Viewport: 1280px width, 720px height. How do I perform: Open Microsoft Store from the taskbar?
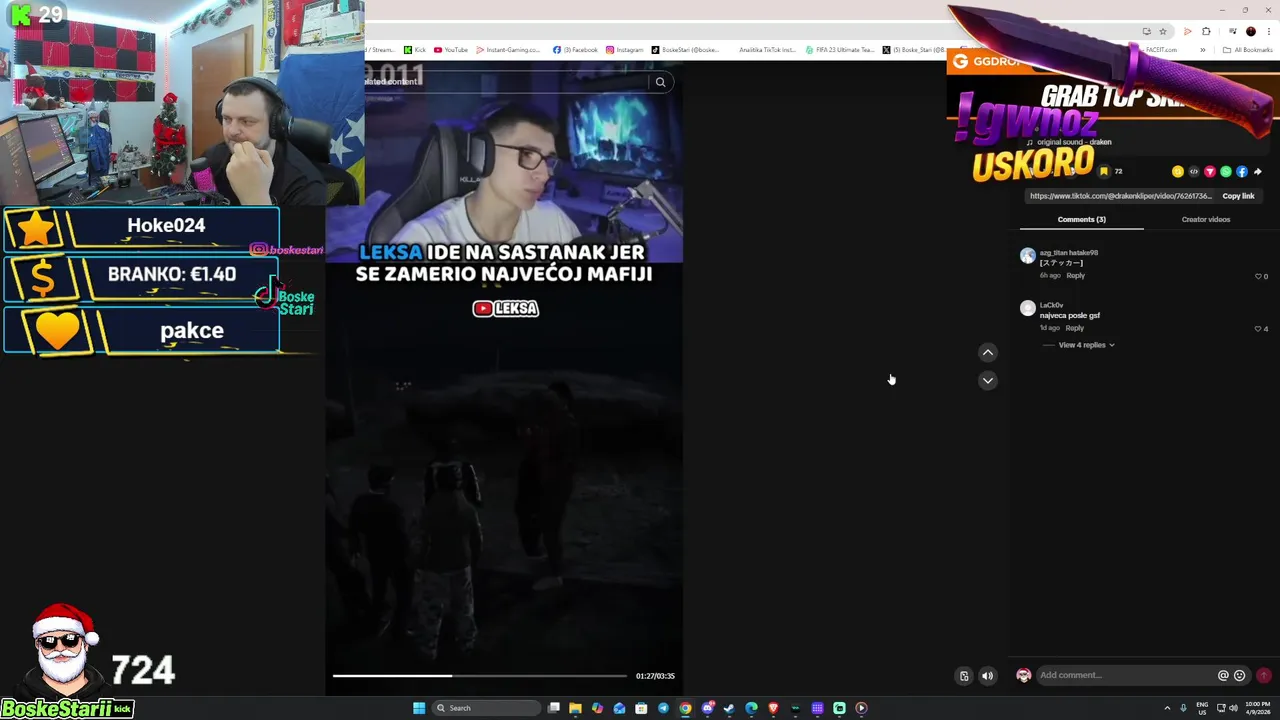pyautogui.click(x=641, y=708)
